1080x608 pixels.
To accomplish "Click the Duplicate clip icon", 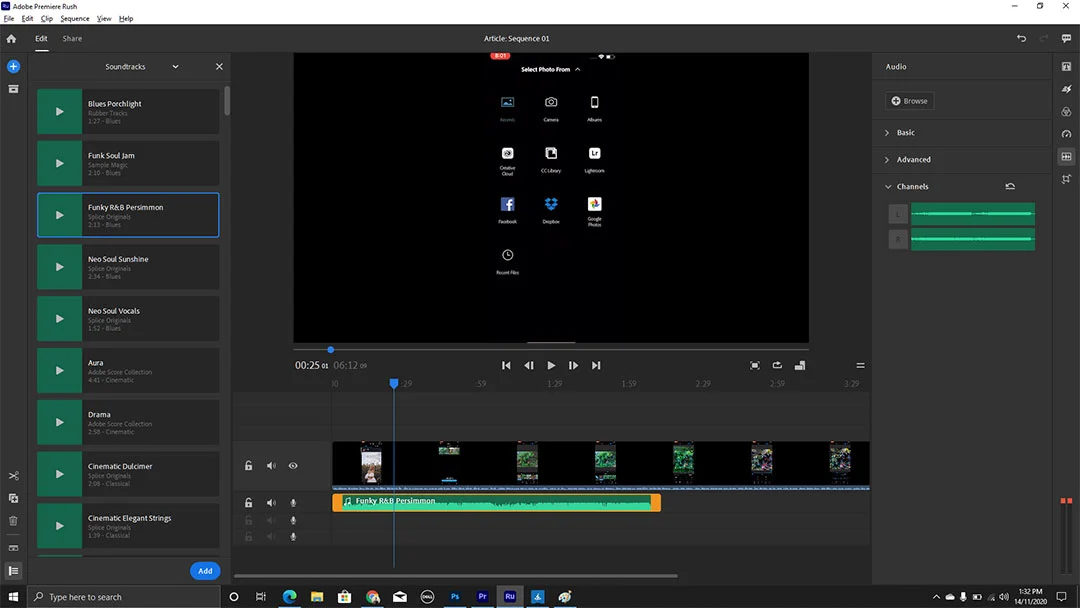I will tap(13, 499).
